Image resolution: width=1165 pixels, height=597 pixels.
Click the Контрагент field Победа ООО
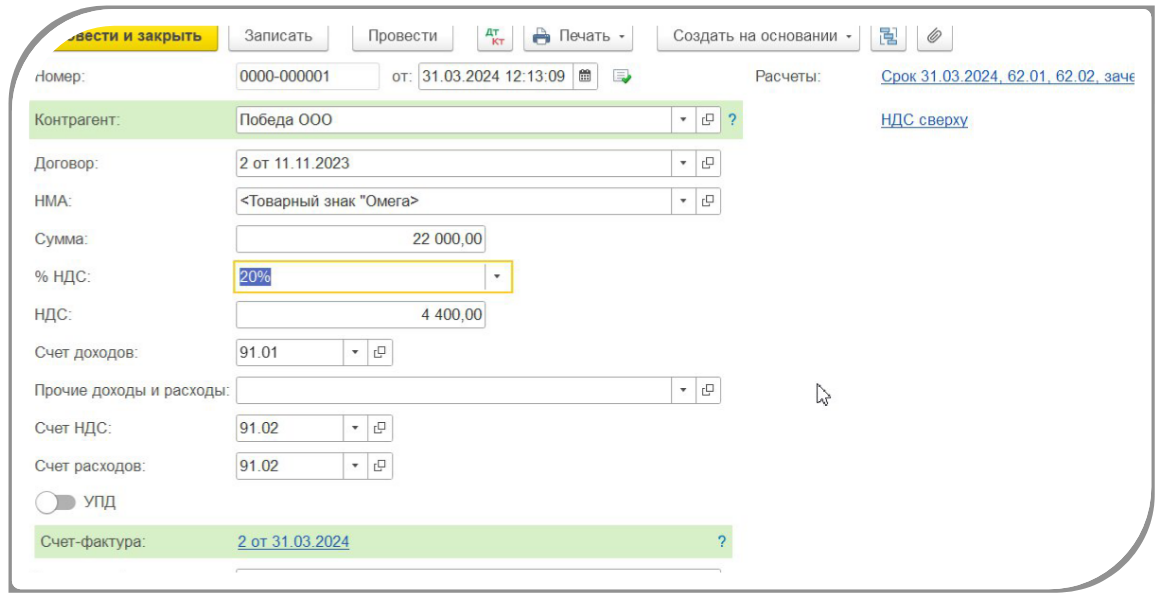(x=453, y=120)
